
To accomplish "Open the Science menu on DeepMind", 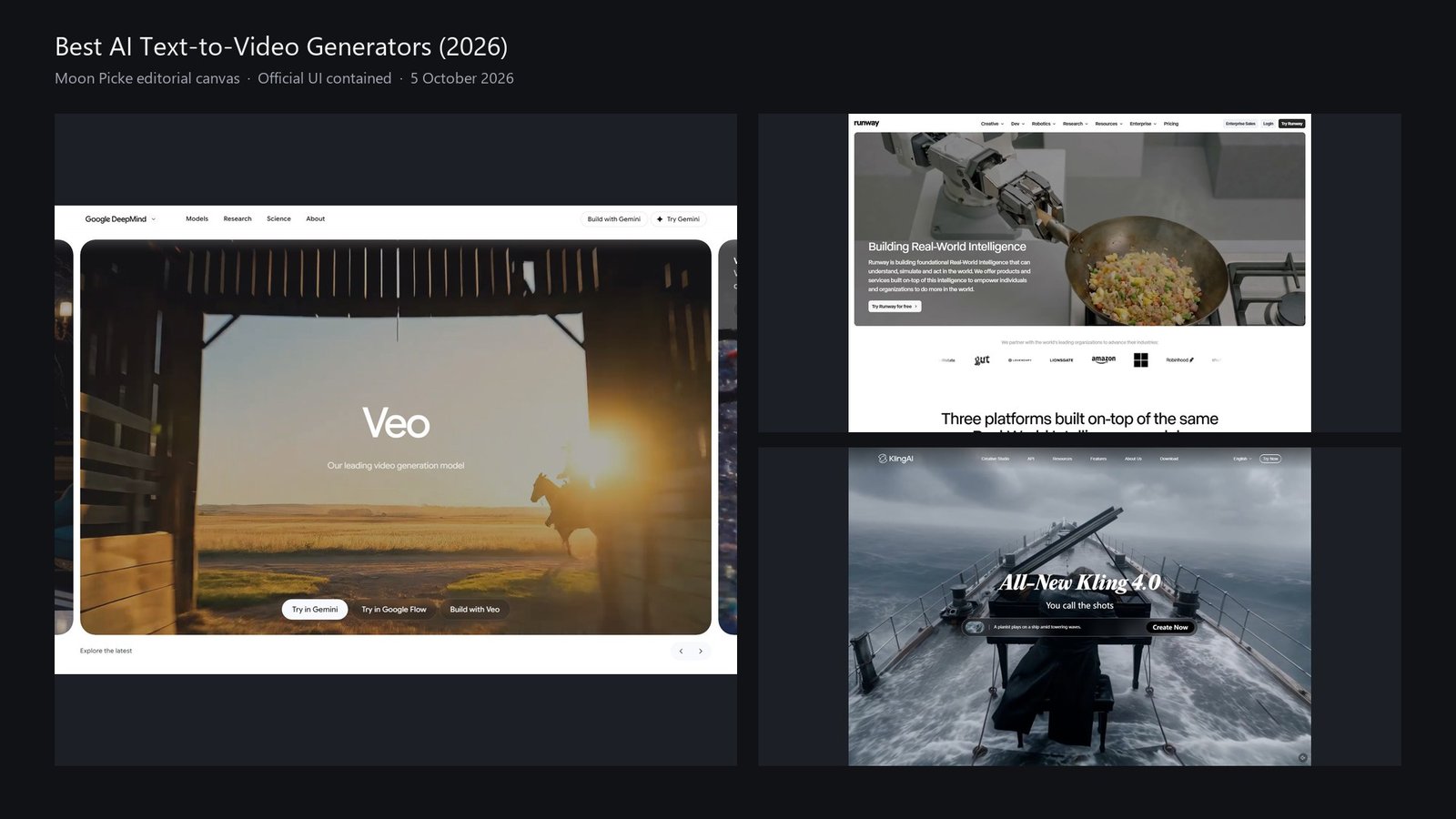I will point(278,219).
